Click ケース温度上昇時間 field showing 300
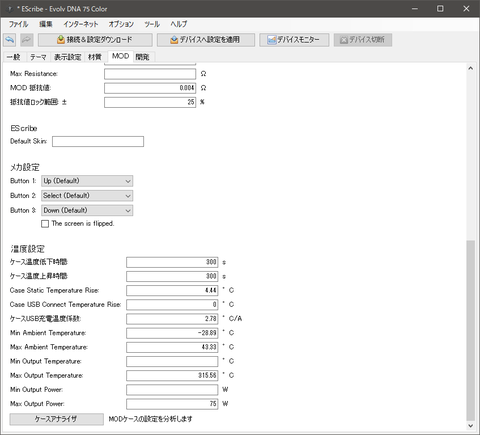This screenshot has width=480, height=435. pos(172,276)
